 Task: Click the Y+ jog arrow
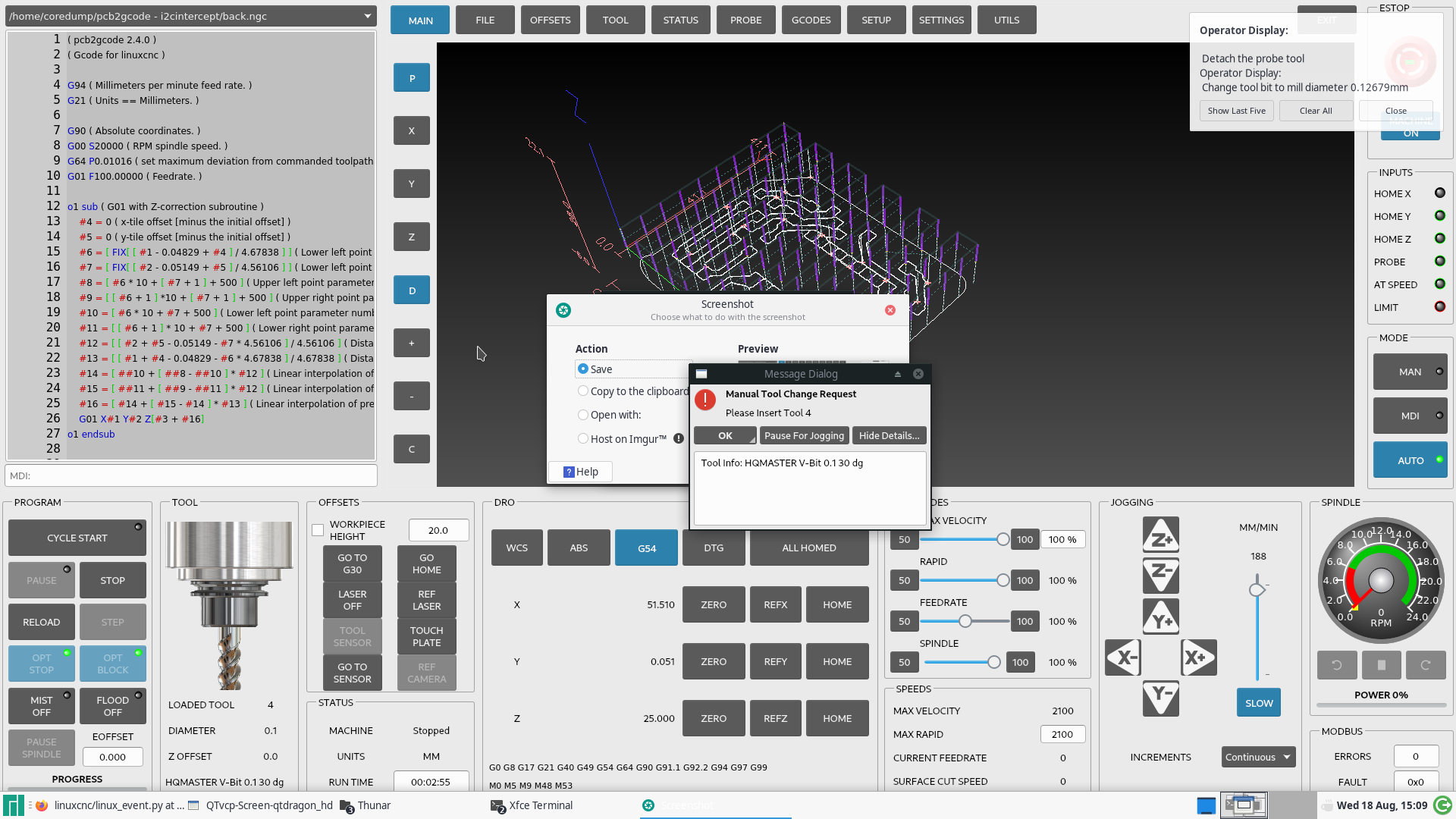pos(1160,617)
